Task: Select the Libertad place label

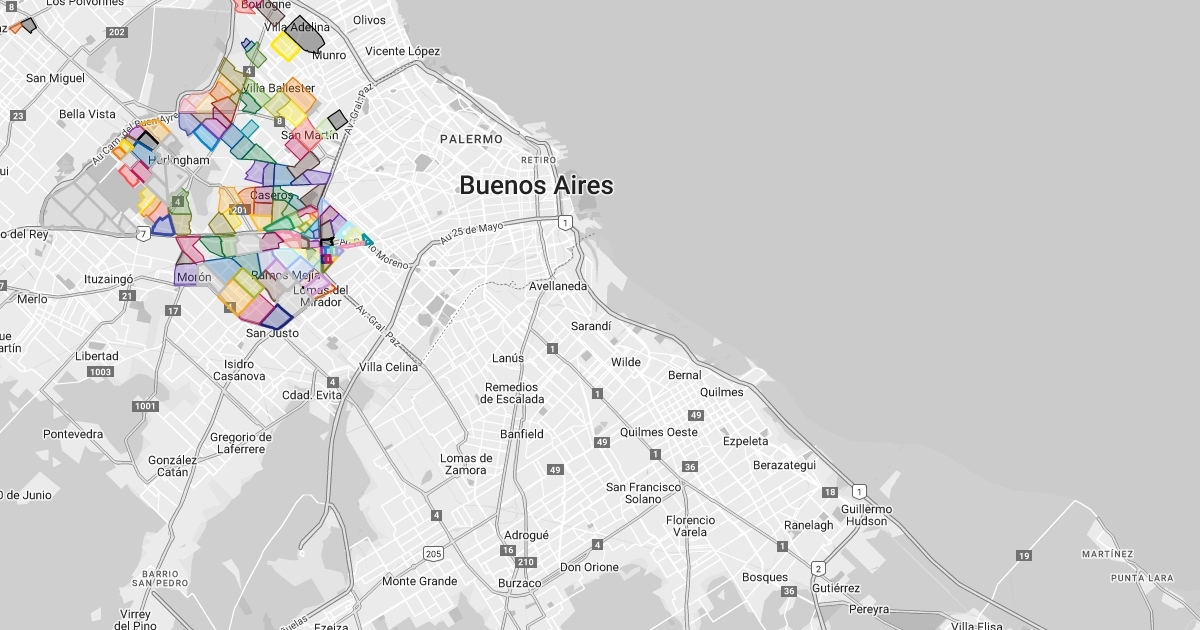Action: 97,356
